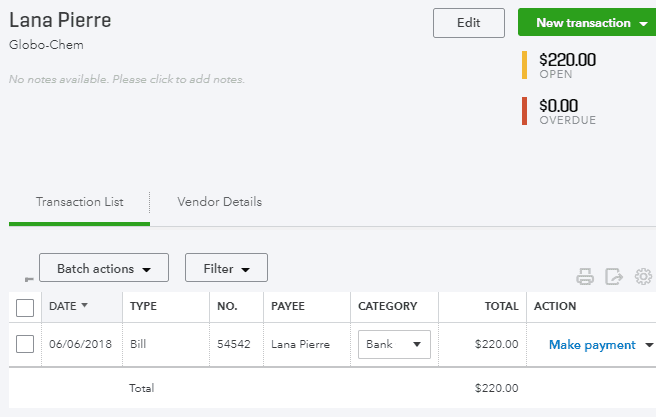Image resolution: width=656 pixels, height=417 pixels.
Task: Click the red $0.00 OVERDUE bar
Action: pos(524,111)
